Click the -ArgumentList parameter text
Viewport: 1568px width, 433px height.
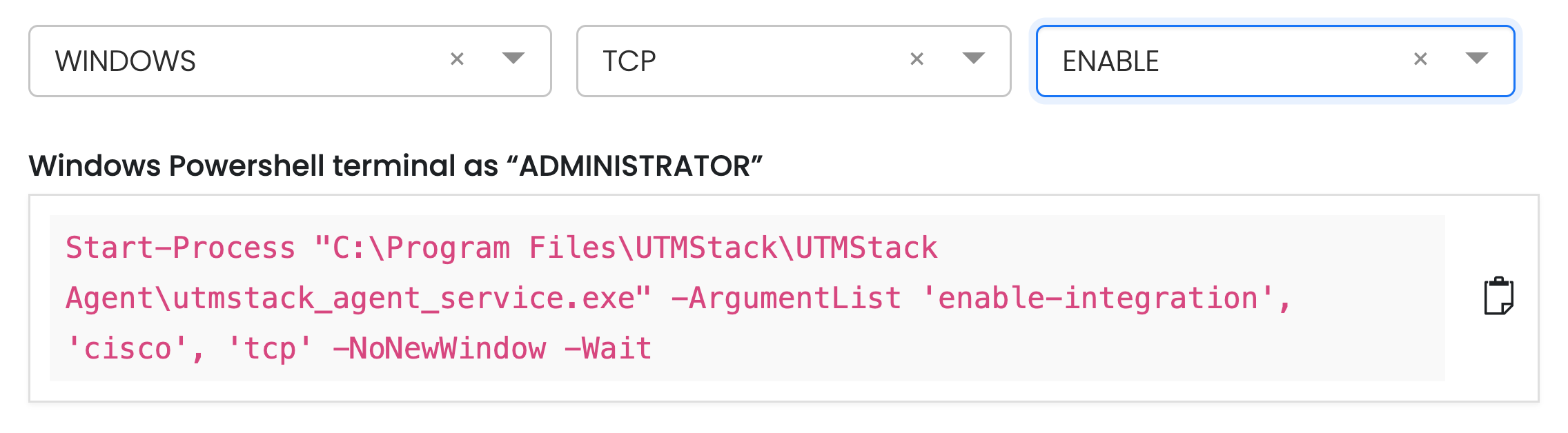pyautogui.click(x=786, y=299)
